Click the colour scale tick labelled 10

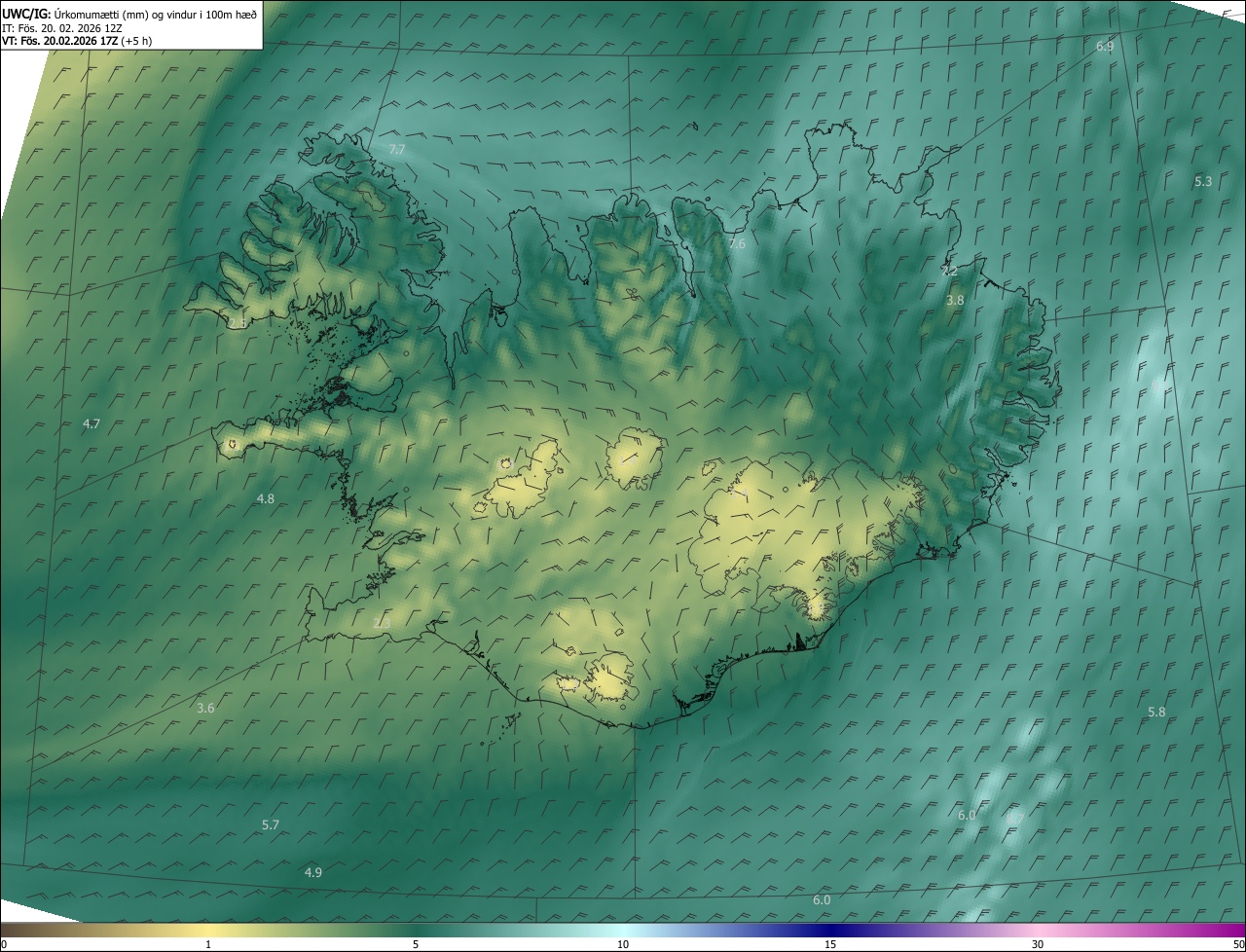click(623, 944)
